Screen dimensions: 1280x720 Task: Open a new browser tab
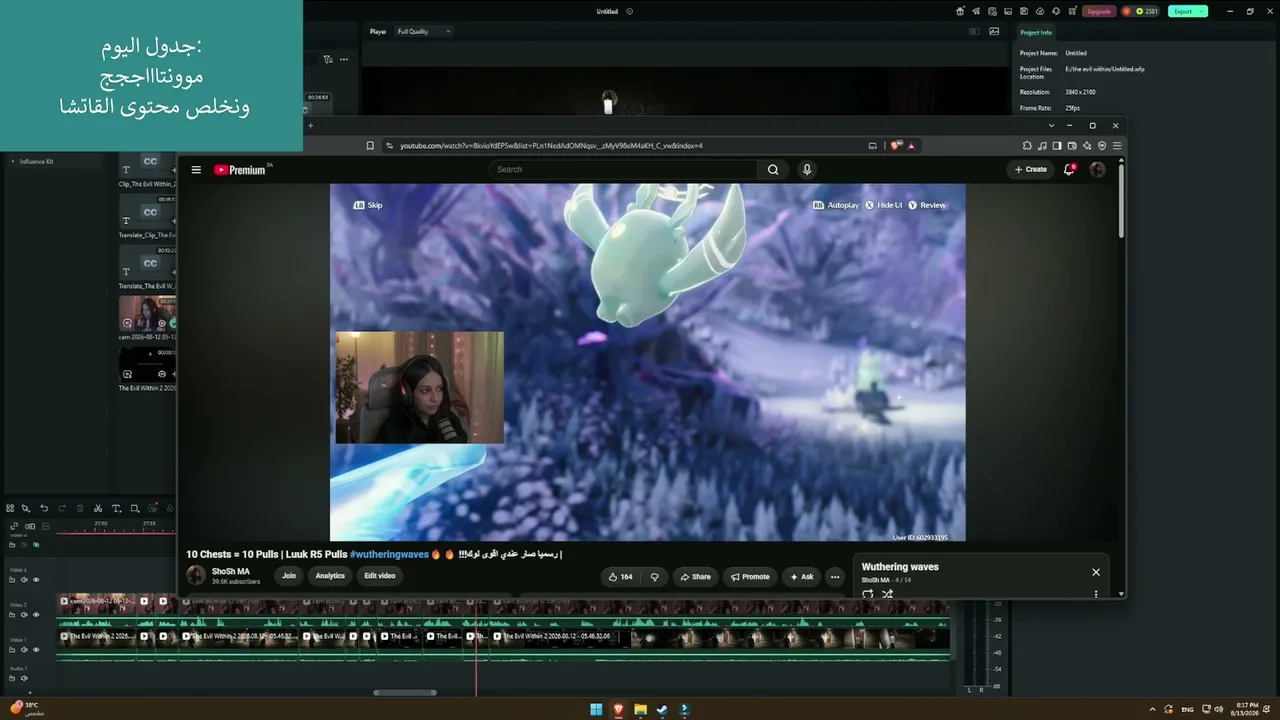pyautogui.click(x=310, y=126)
